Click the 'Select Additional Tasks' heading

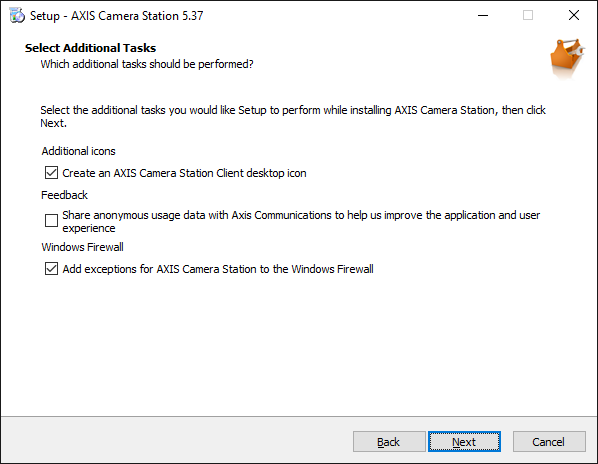coord(90,48)
